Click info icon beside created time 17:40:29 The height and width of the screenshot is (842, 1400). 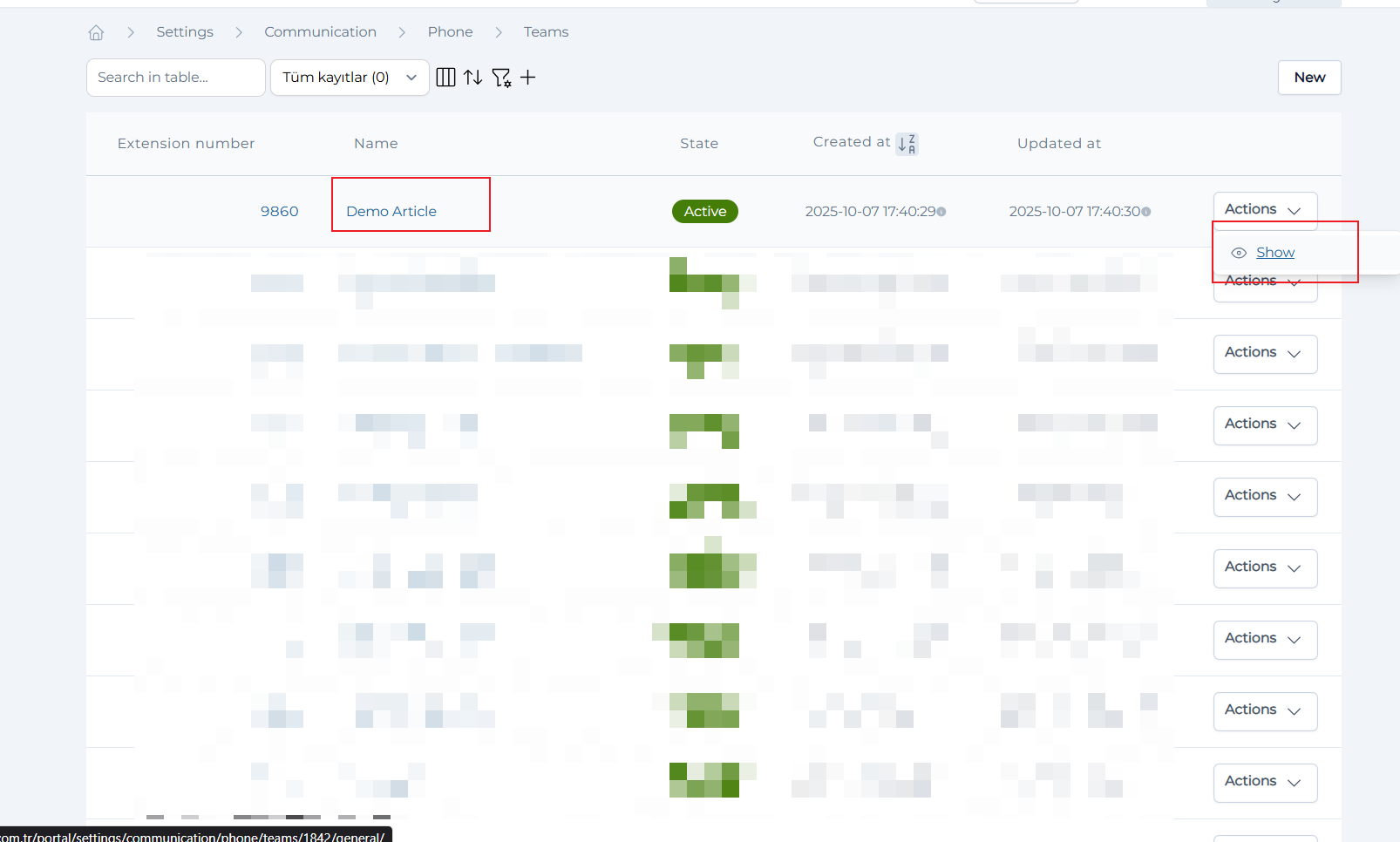pyautogui.click(x=941, y=212)
